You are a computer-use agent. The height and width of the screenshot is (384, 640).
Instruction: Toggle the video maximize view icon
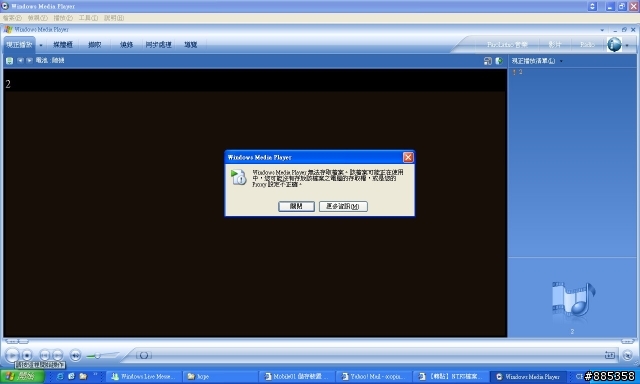pos(487,61)
